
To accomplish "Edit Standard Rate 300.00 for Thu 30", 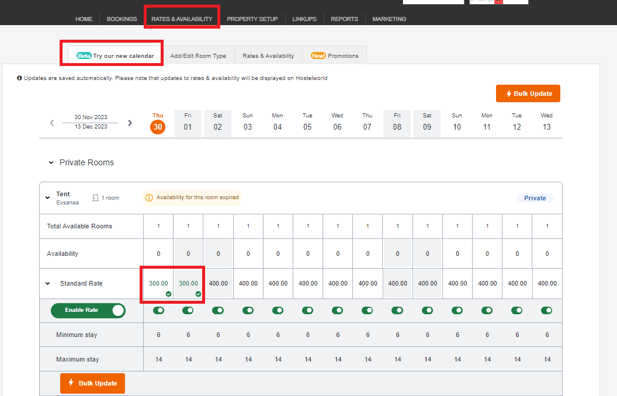I will pos(159,283).
